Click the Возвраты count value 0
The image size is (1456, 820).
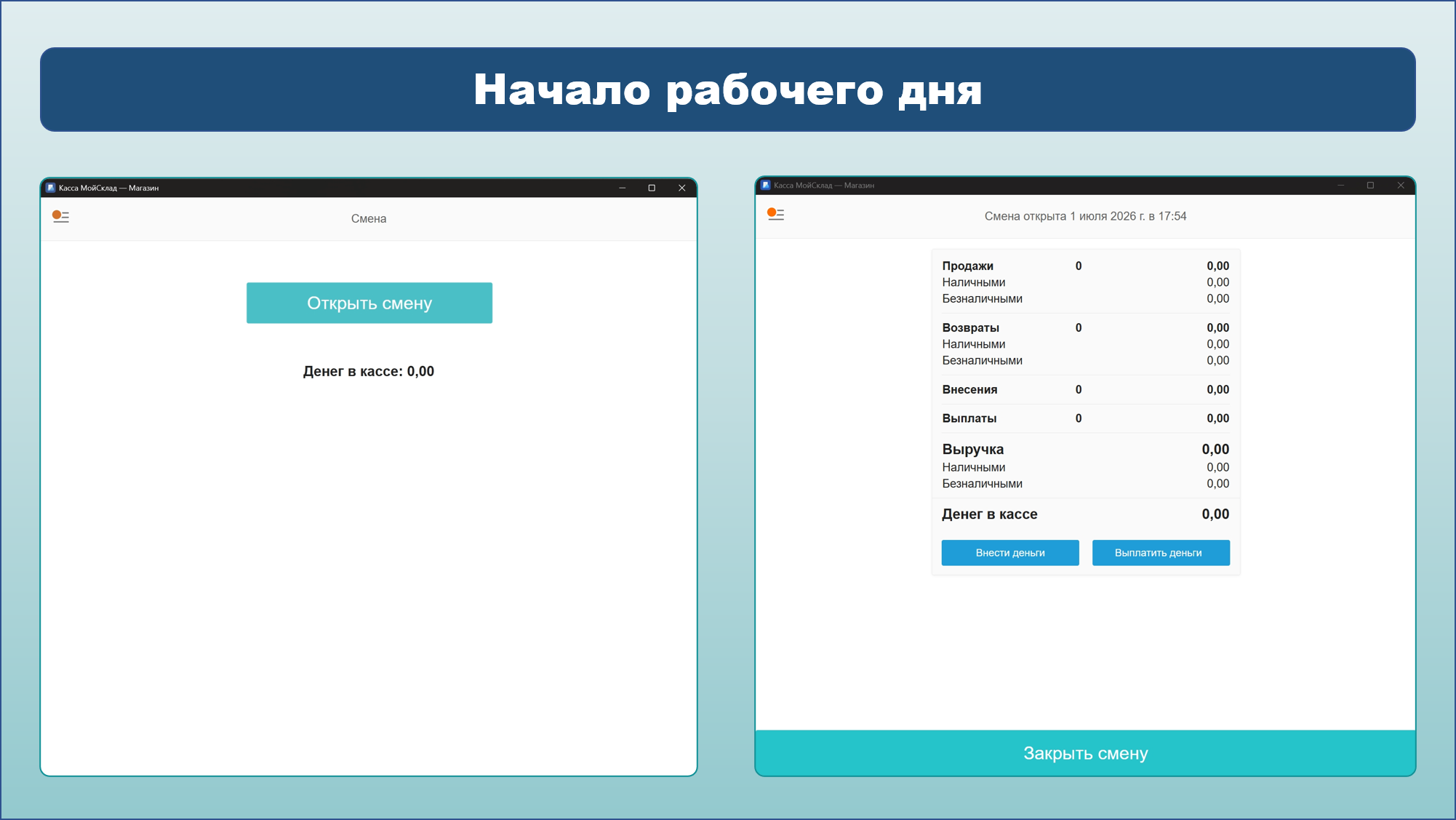pos(1079,328)
